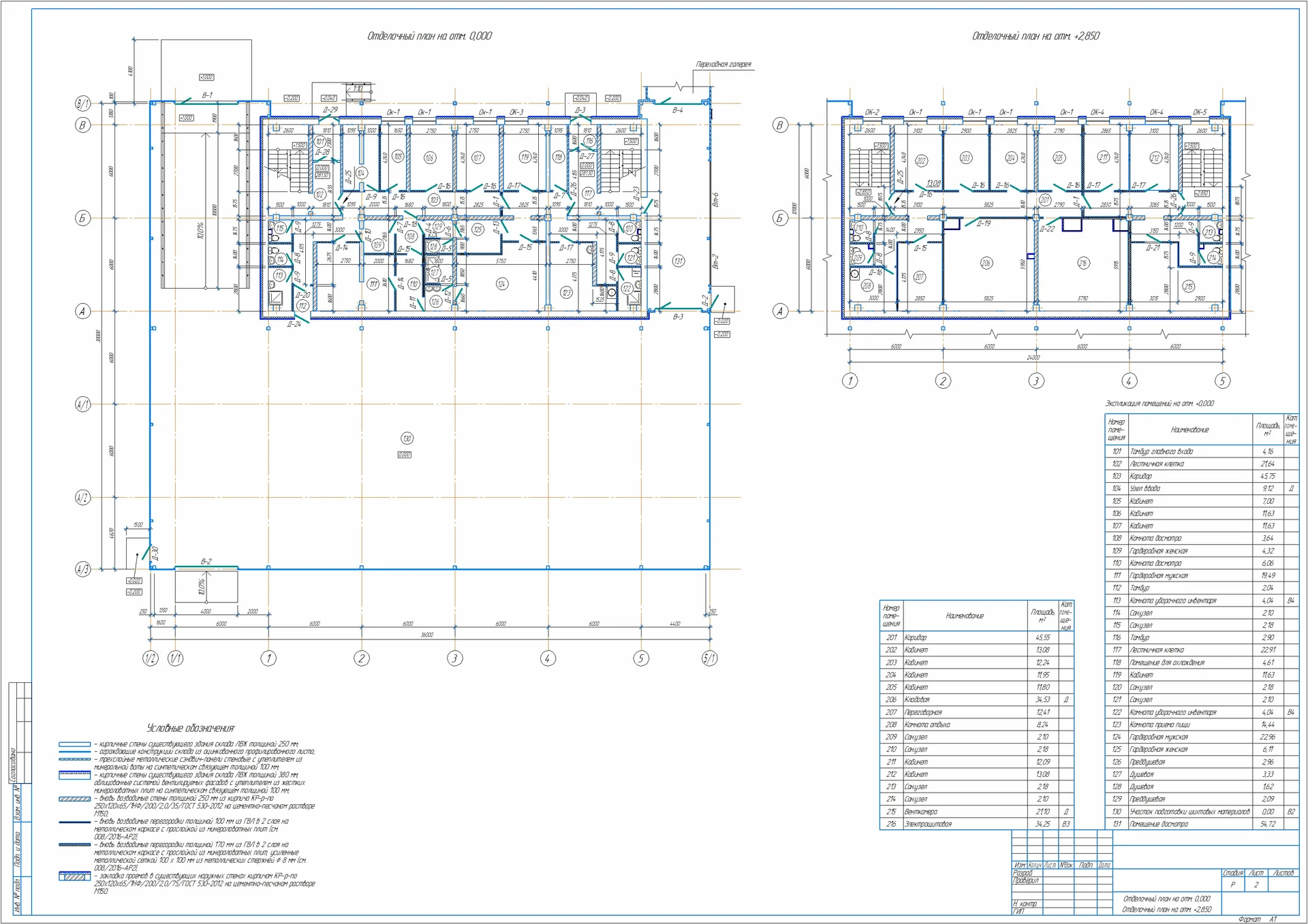Click the 'Узел ввода' room name
This screenshot has width=1308, height=924.
point(1144,489)
